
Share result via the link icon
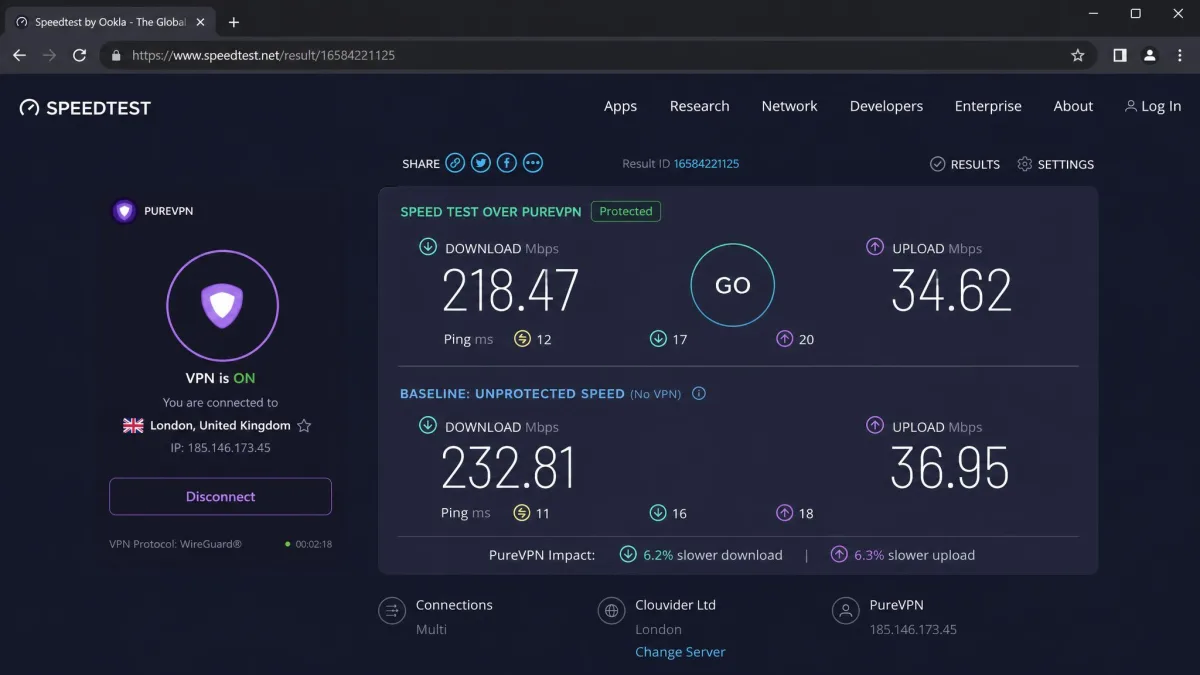click(455, 163)
